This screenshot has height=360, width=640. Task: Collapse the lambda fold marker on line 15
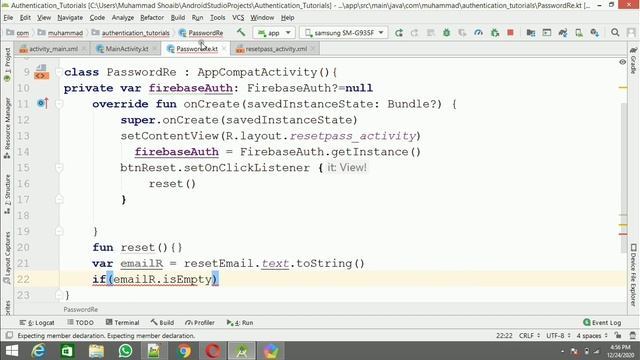59,167
